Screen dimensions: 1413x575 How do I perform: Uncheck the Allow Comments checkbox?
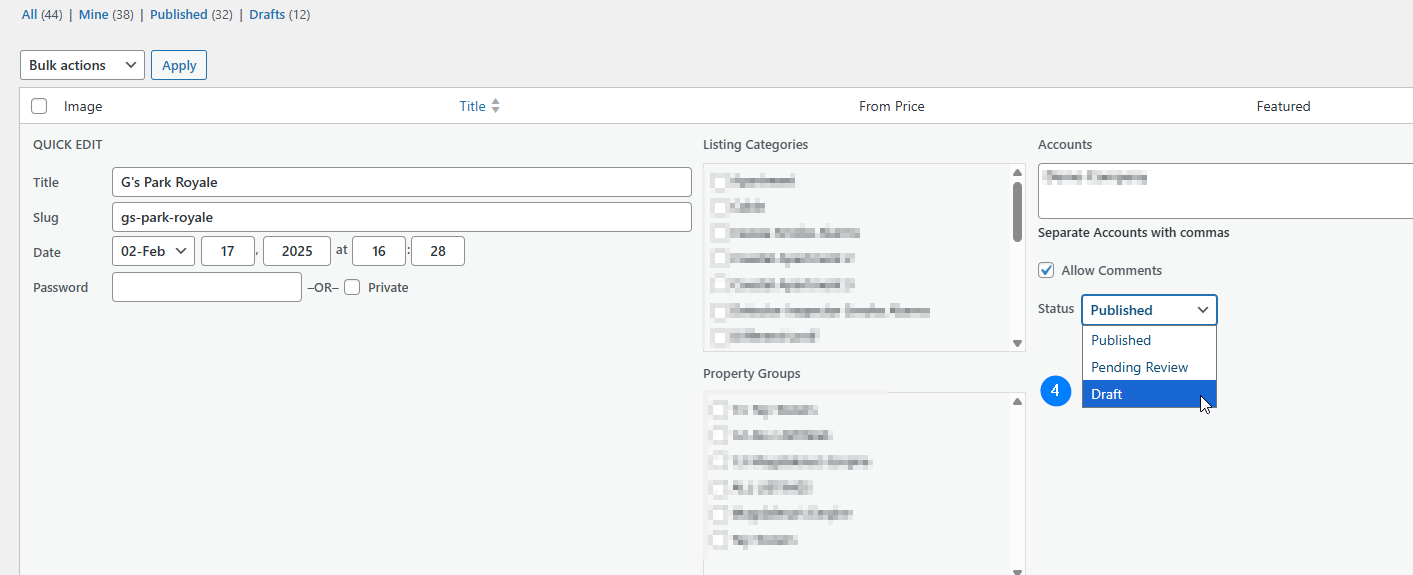coord(1046,270)
